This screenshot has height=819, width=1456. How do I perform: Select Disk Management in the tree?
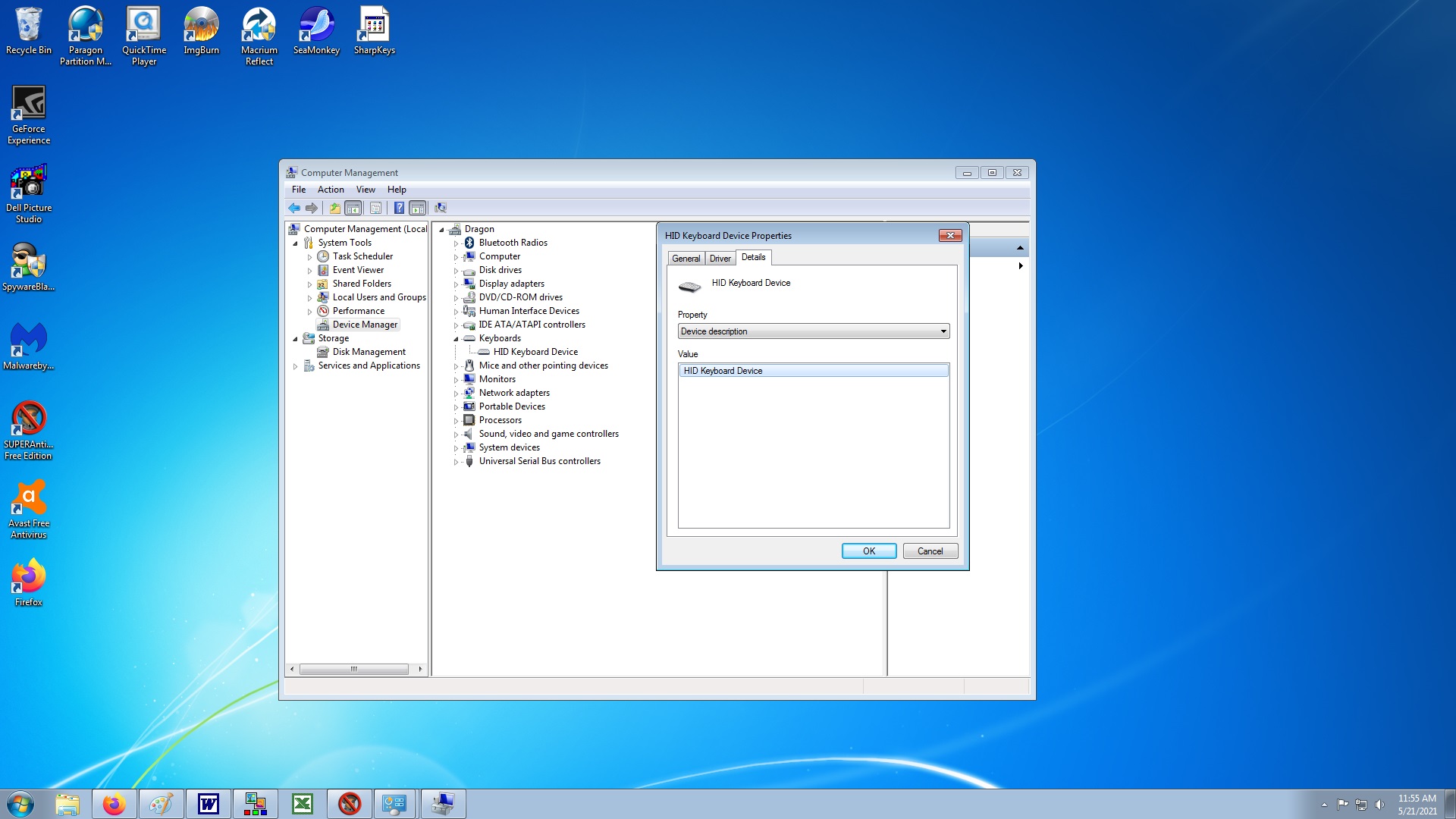click(369, 352)
